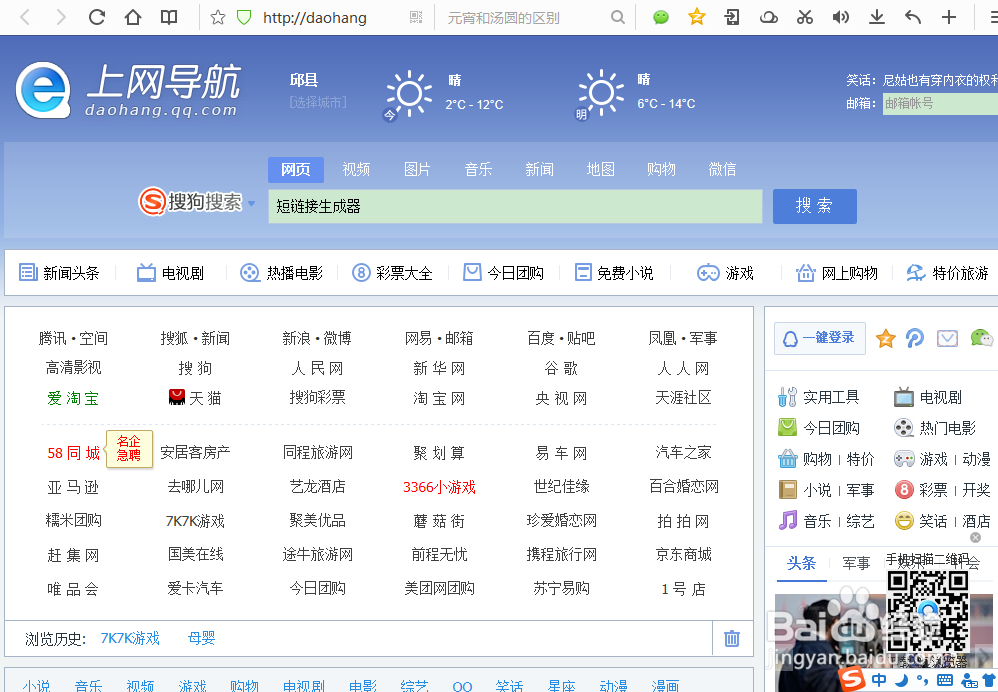The width and height of the screenshot is (998, 692).
Task: Open 特价旅游 category link
Action: [948, 273]
